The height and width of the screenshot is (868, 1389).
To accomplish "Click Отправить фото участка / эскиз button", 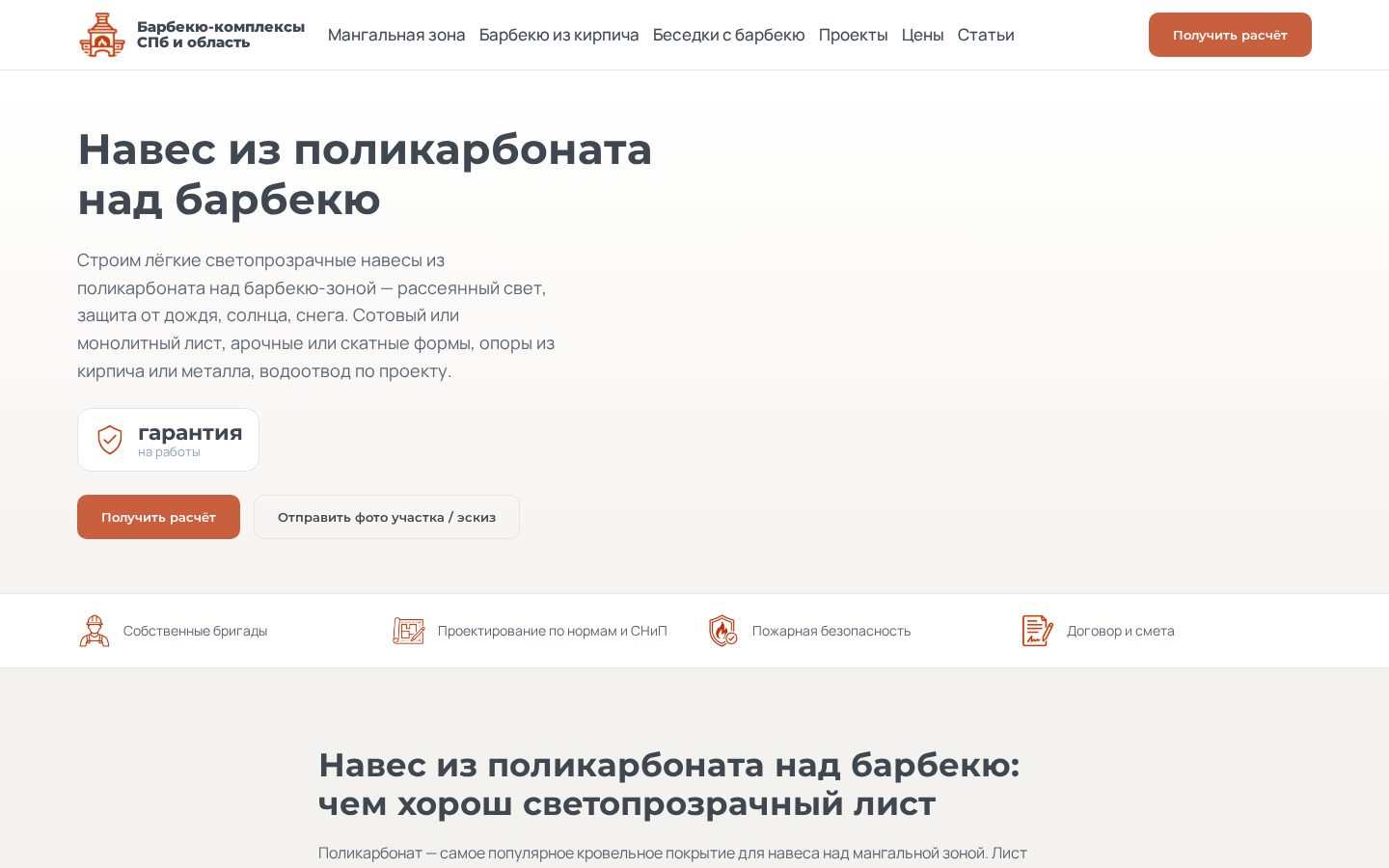I will [x=387, y=517].
